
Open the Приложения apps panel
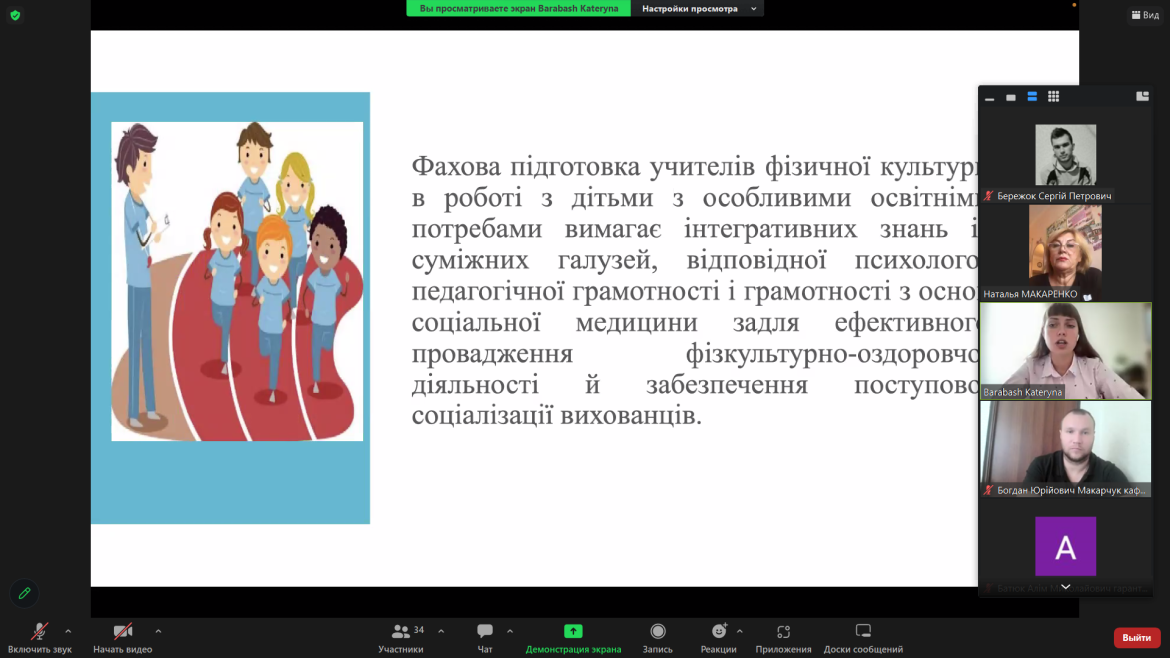[783, 636]
